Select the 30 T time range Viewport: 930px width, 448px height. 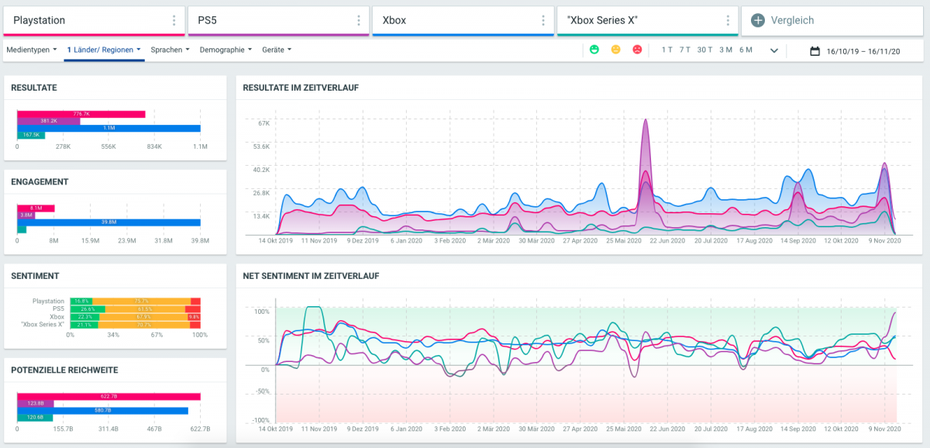(x=705, y=50)
